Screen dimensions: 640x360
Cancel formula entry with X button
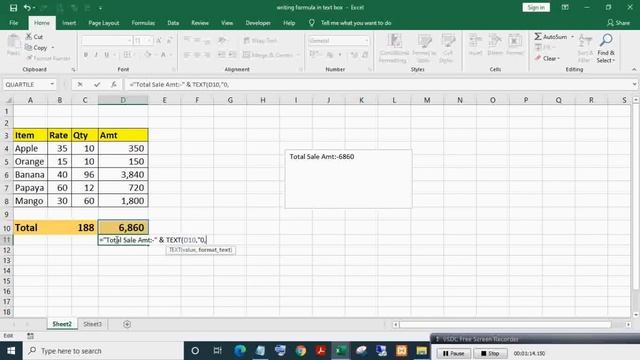(x=80, y=84)
